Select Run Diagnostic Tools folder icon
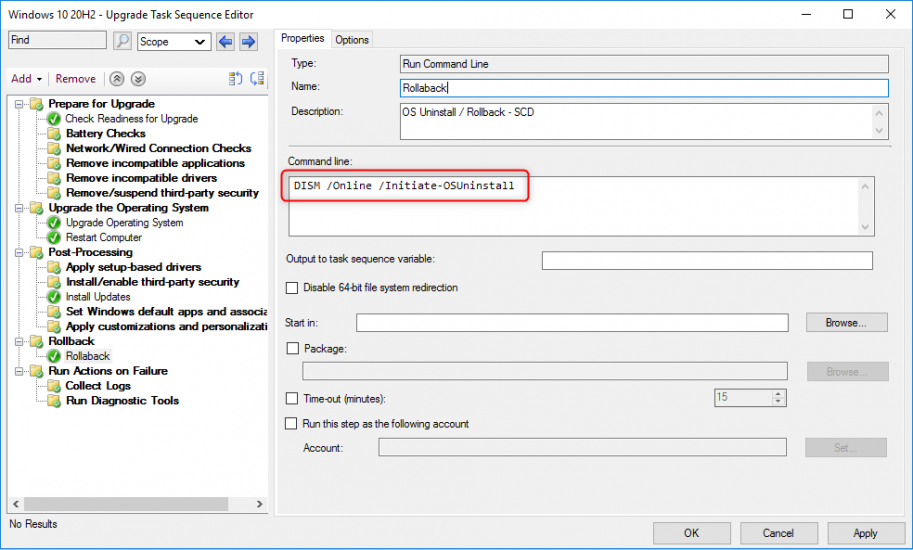913x550 pixels. (54, 400)
